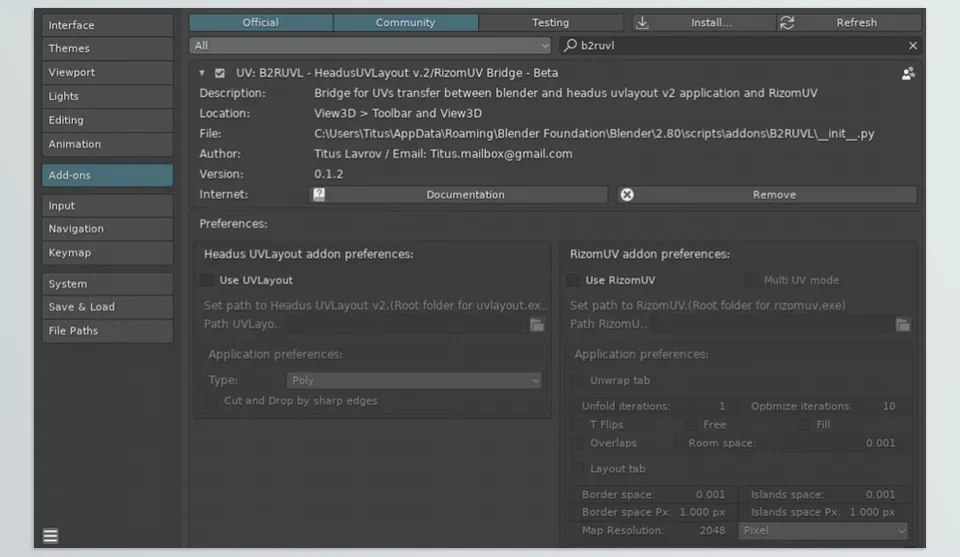Screen dimensions: 960x557
Task: Click the Path RizomUV text field
Action: click(x=773, y=325)
